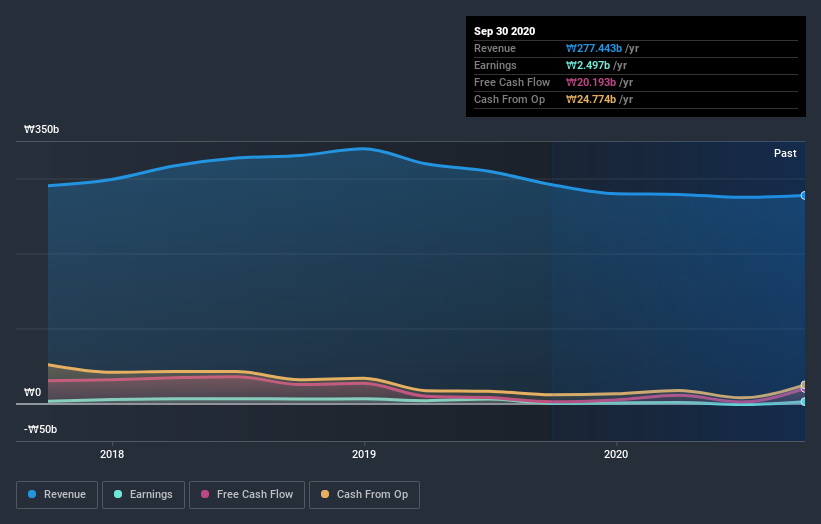Toggle the Earnings legend series
The image size is (821, 524).
click(x=143, y=495)
